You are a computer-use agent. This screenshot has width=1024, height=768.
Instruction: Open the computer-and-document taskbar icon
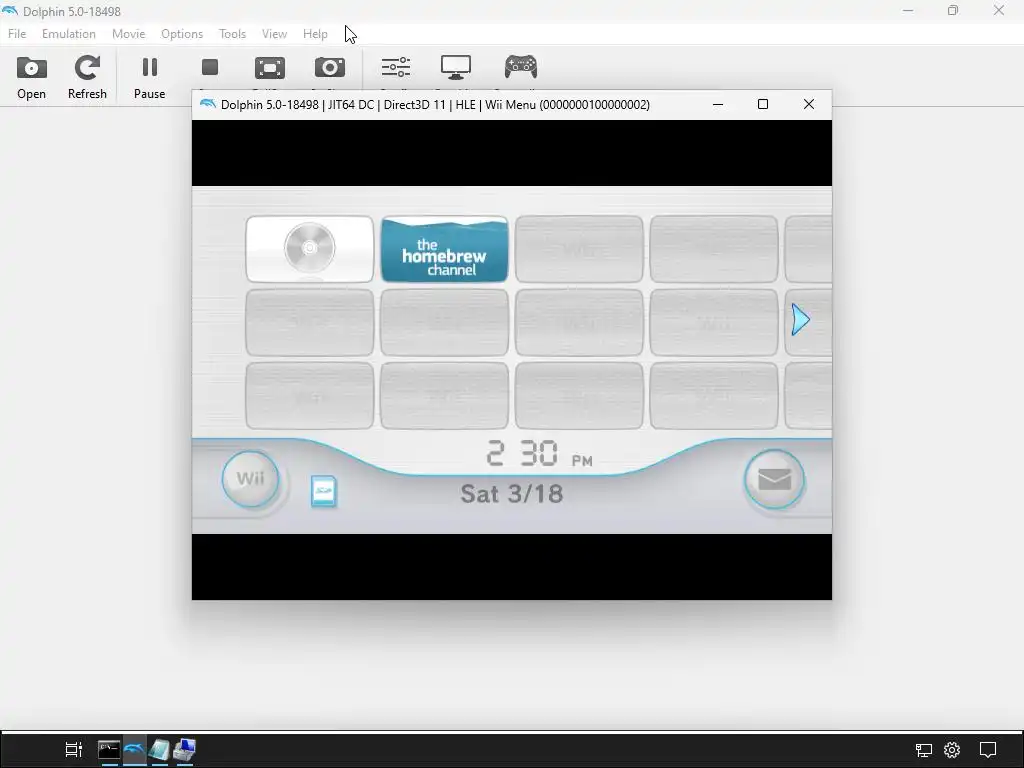[184, 750]
